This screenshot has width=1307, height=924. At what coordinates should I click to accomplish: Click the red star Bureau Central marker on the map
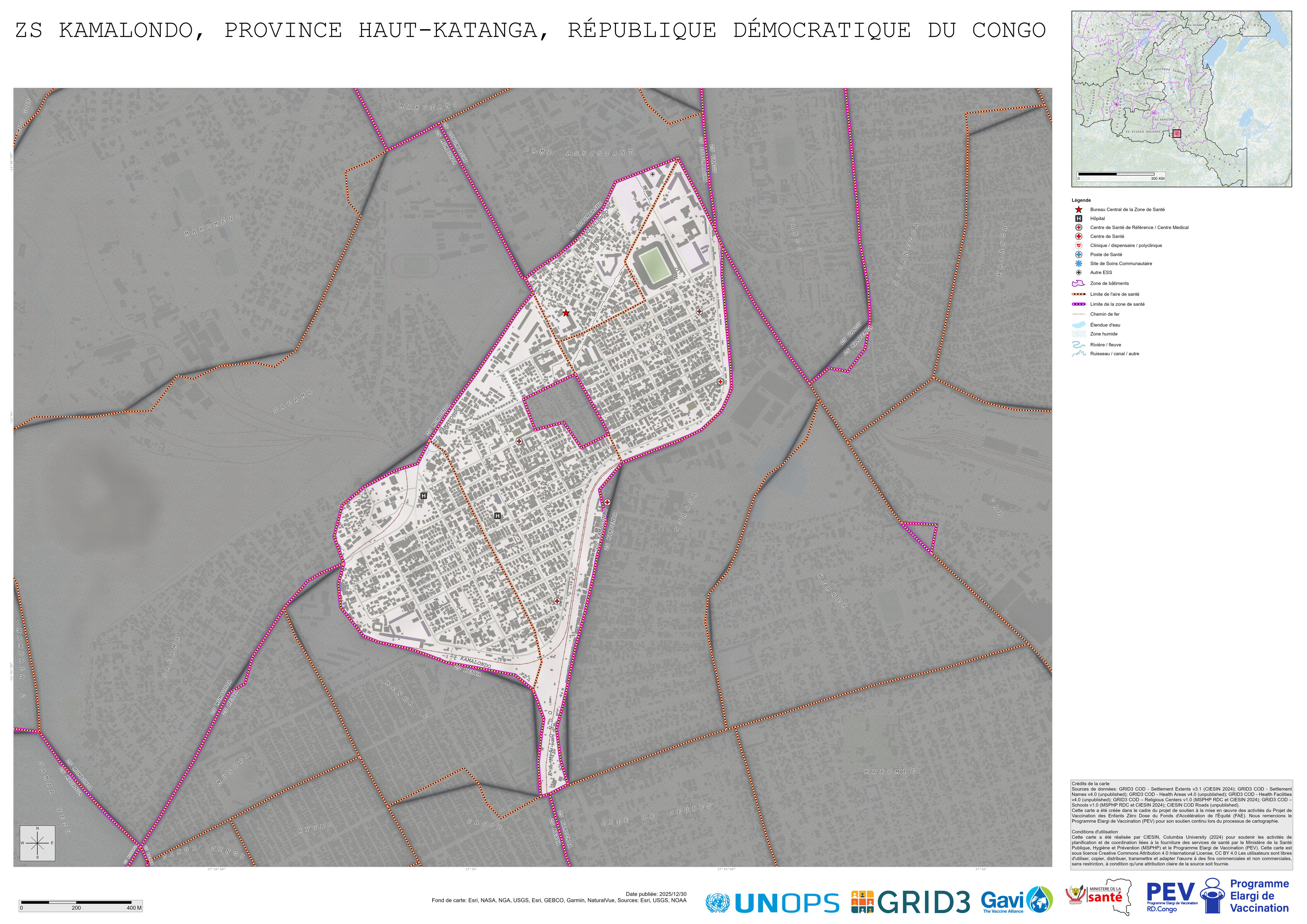(566, 313)
